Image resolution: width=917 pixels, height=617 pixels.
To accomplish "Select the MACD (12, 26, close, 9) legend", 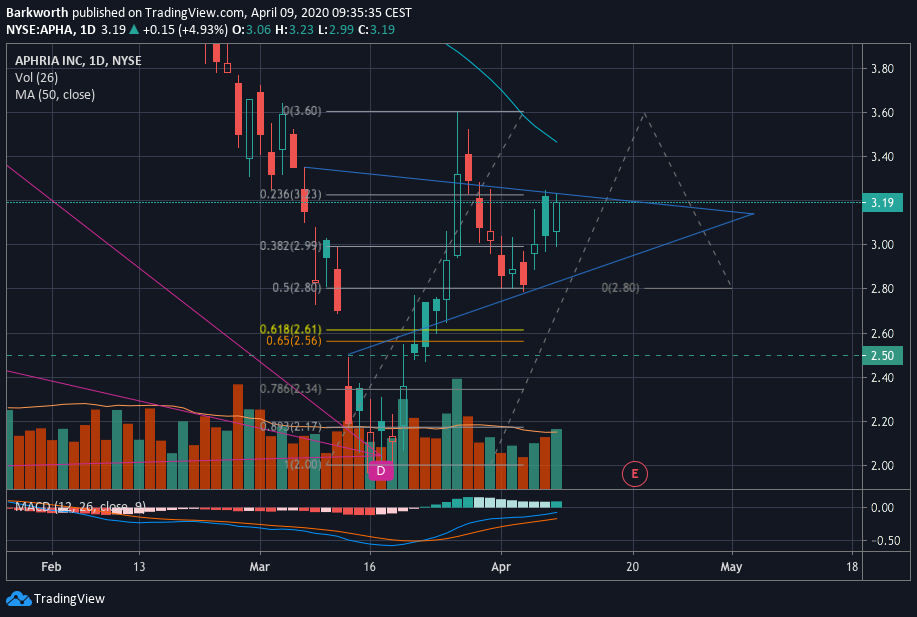I will tap(81, 506).
